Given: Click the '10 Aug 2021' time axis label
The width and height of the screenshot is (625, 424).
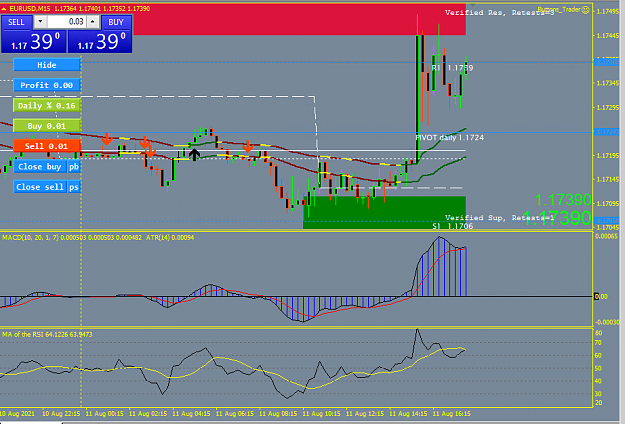Looking at the screenshot, I should coord(17,414).
